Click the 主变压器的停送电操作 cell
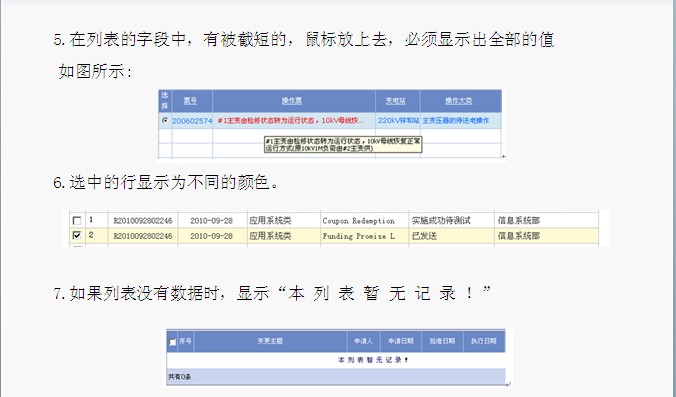 (456, 121)
